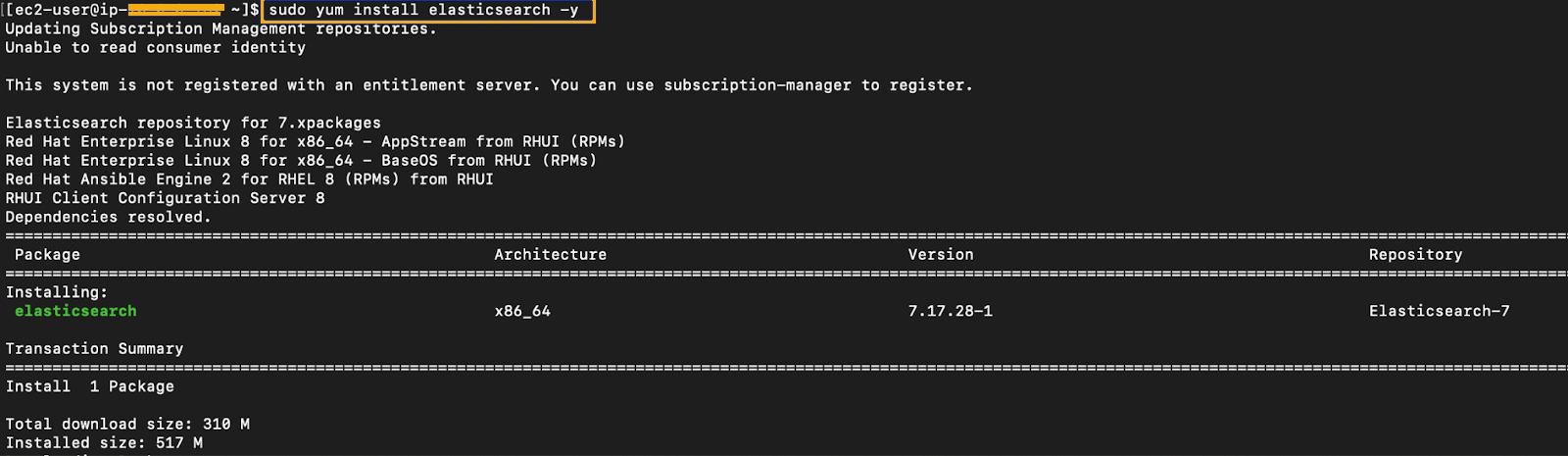Image resolution: width=1568 pixels, height=456 pixels.
Task: Click the redacted IP address in the prompt
Action: coord(176,11)
